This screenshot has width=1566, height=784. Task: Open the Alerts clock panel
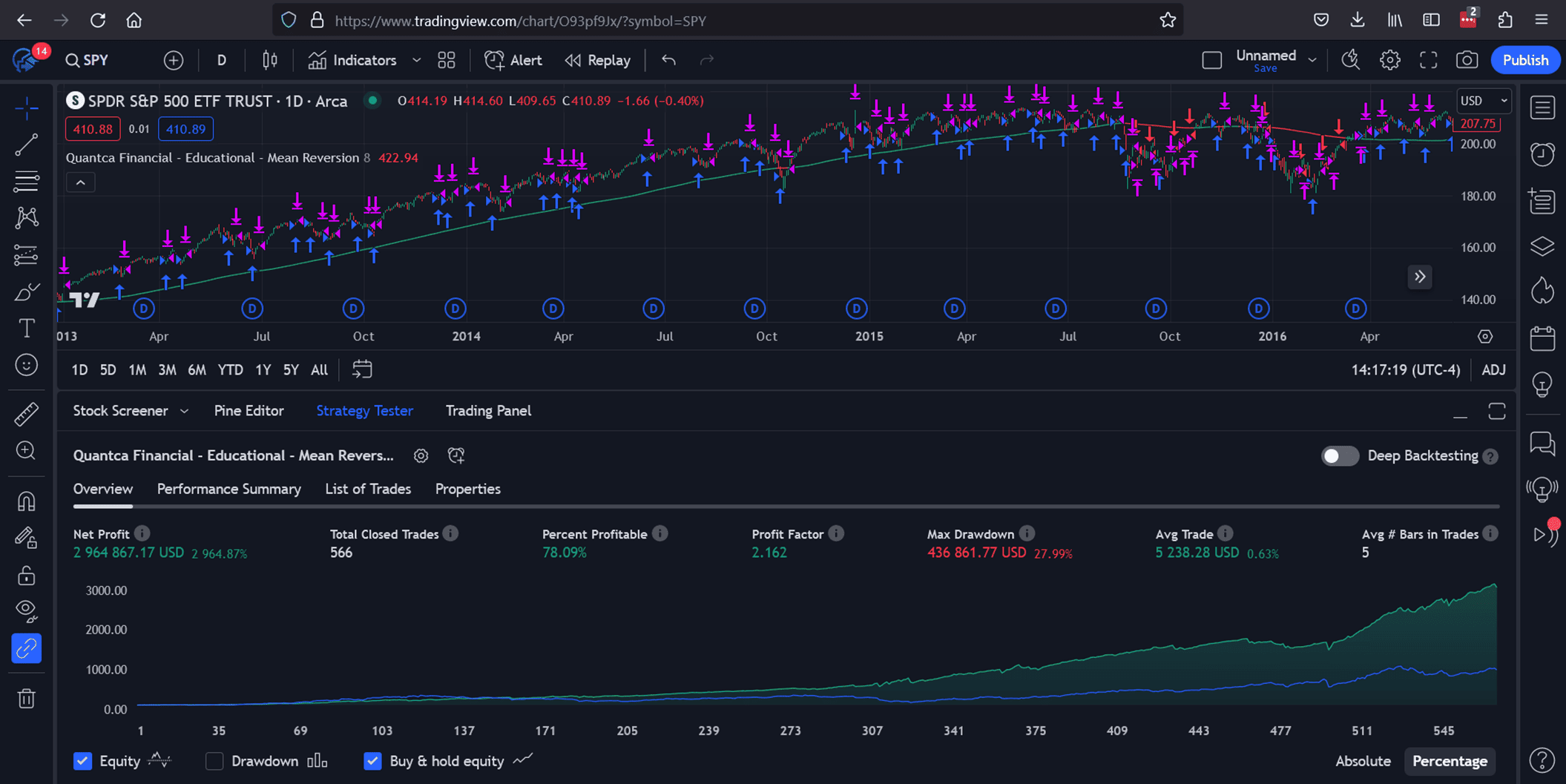1543,154
